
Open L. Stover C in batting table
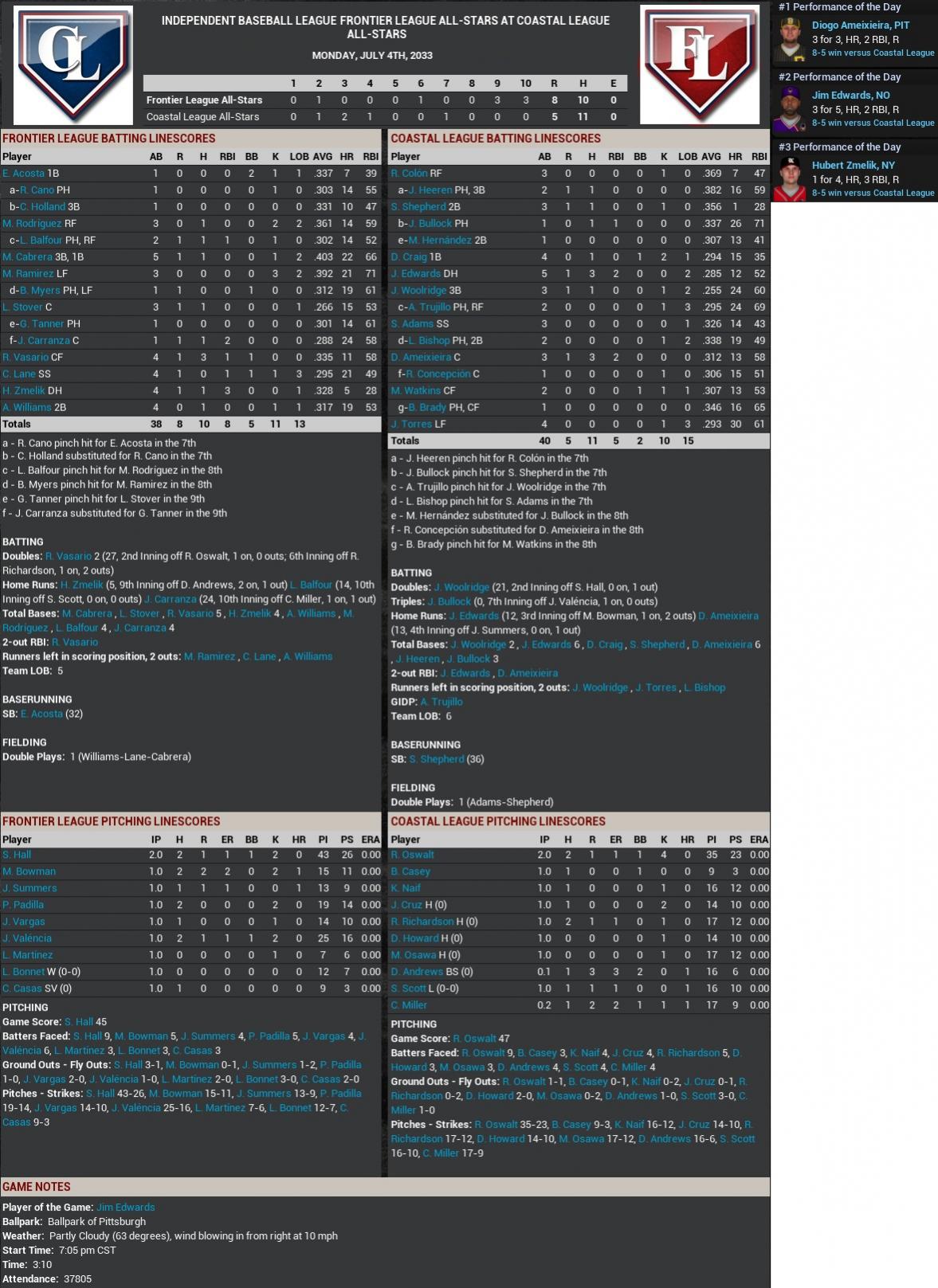[x=22, y=307]
